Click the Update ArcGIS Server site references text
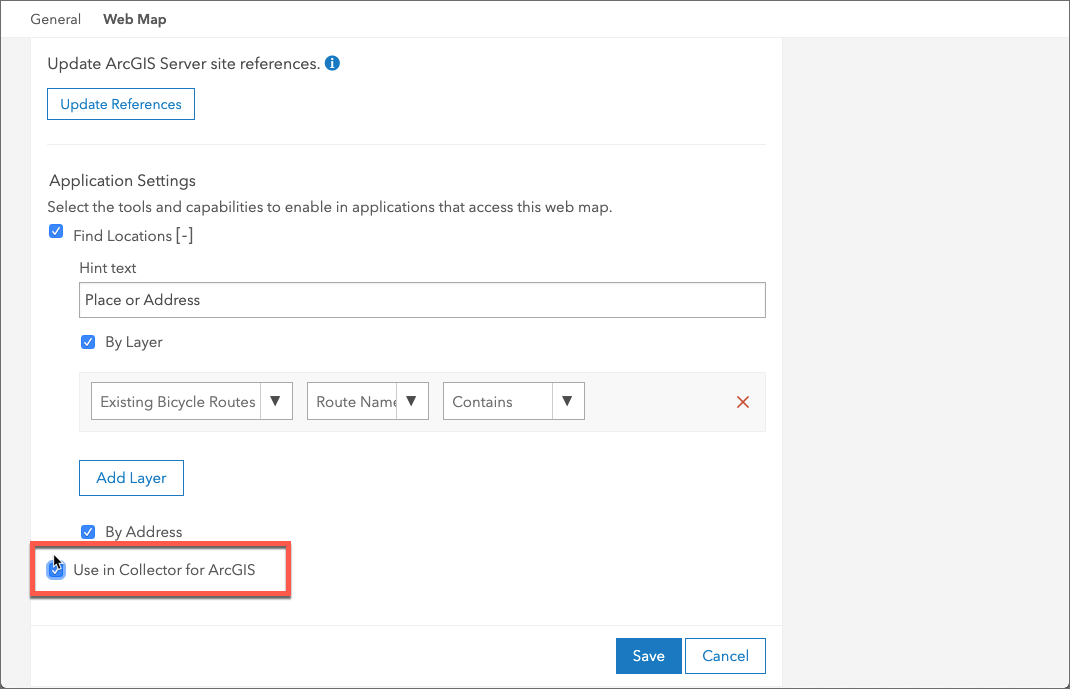The width and height of the screenshot is (1070, 689). tap(184, 63)
